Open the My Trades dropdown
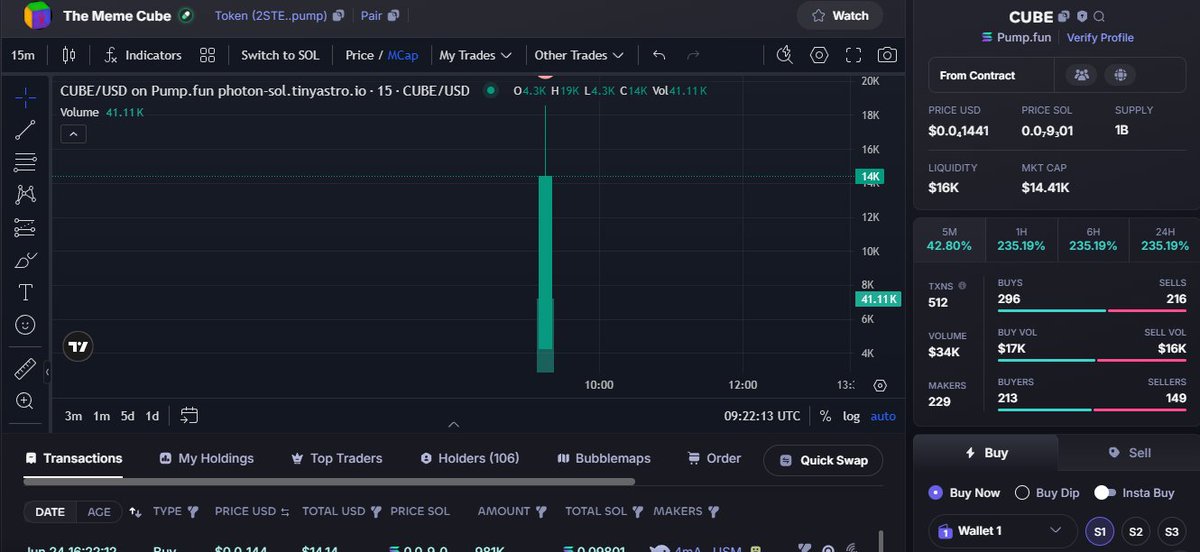 [475, 55]
